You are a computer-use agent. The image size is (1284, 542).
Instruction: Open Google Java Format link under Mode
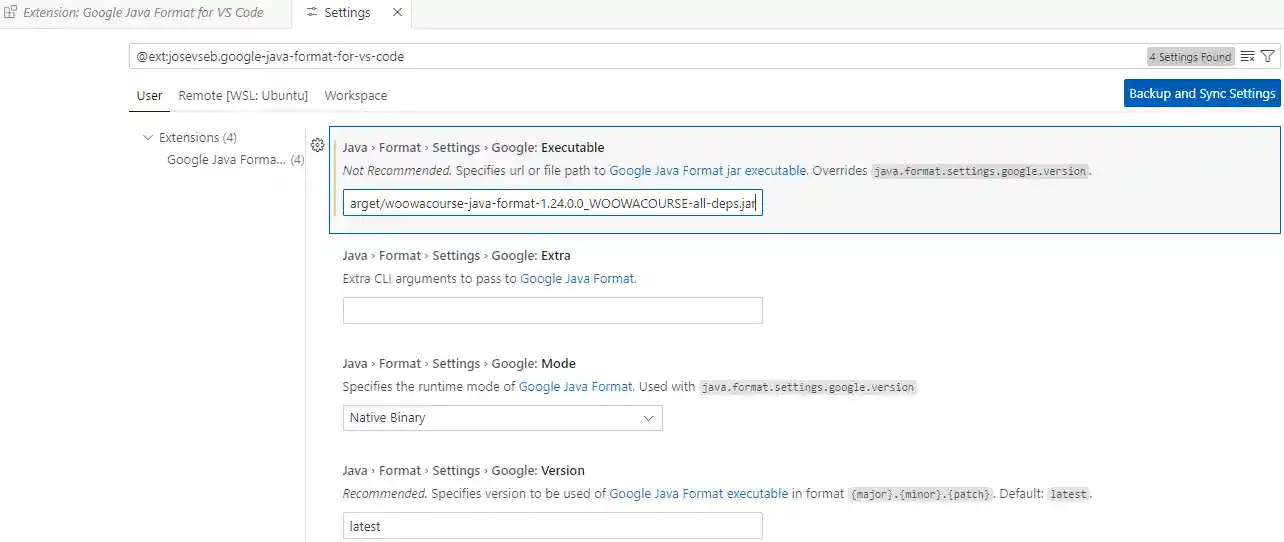pos(575,386)
